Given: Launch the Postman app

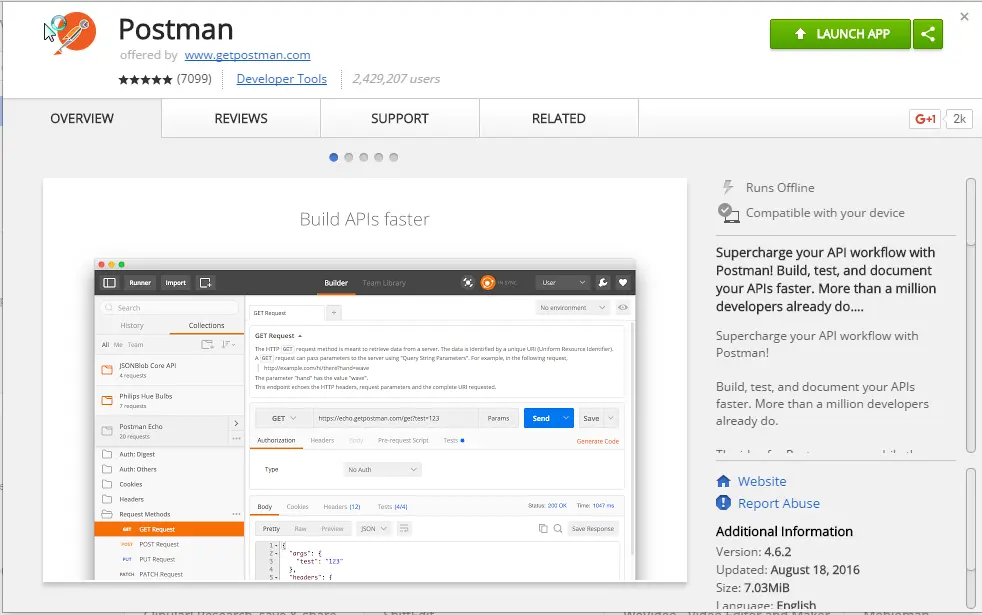Looking at the screenshot, I should (840, 34).
